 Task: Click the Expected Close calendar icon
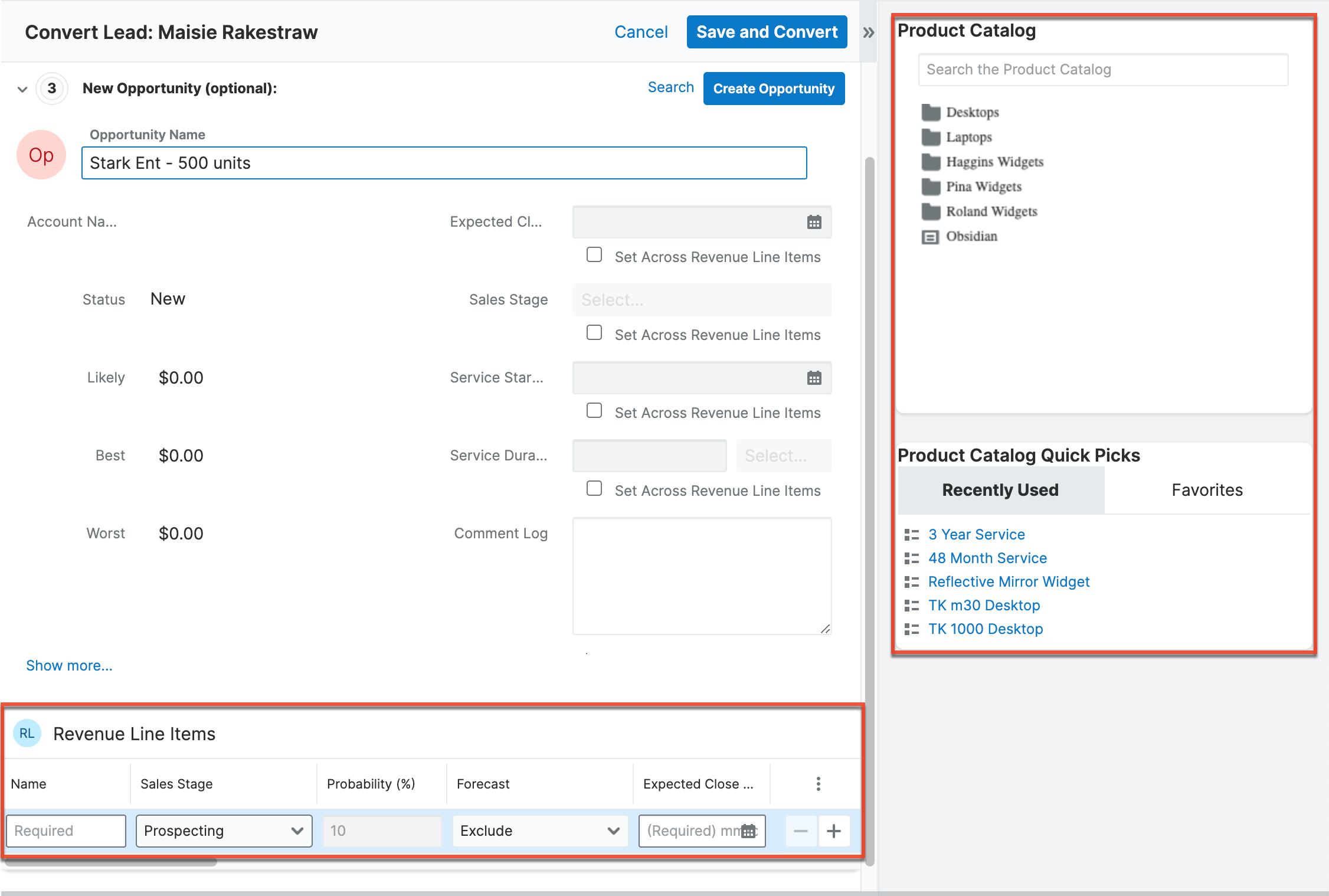(x=814, y=222)
